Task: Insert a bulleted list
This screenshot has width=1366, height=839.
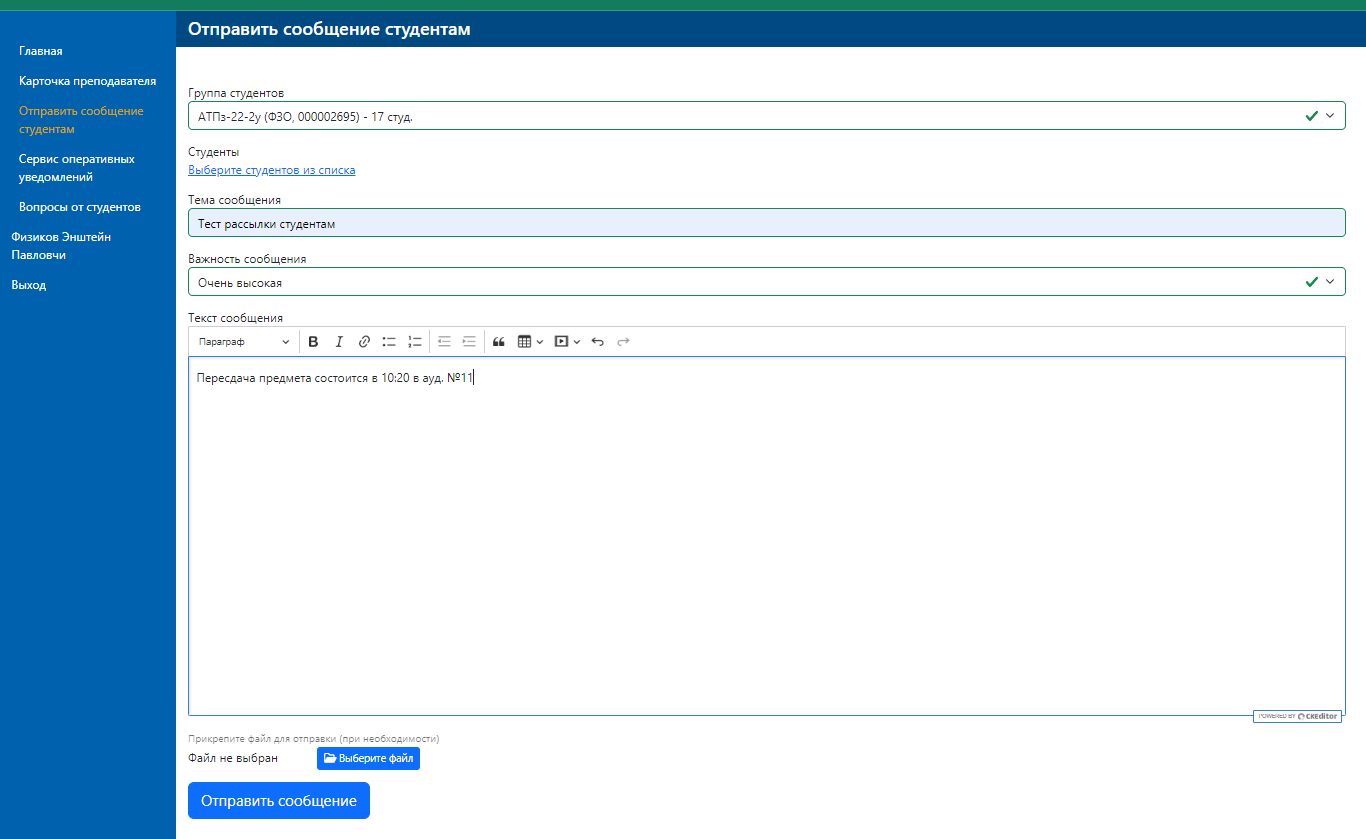Action: 390,342
